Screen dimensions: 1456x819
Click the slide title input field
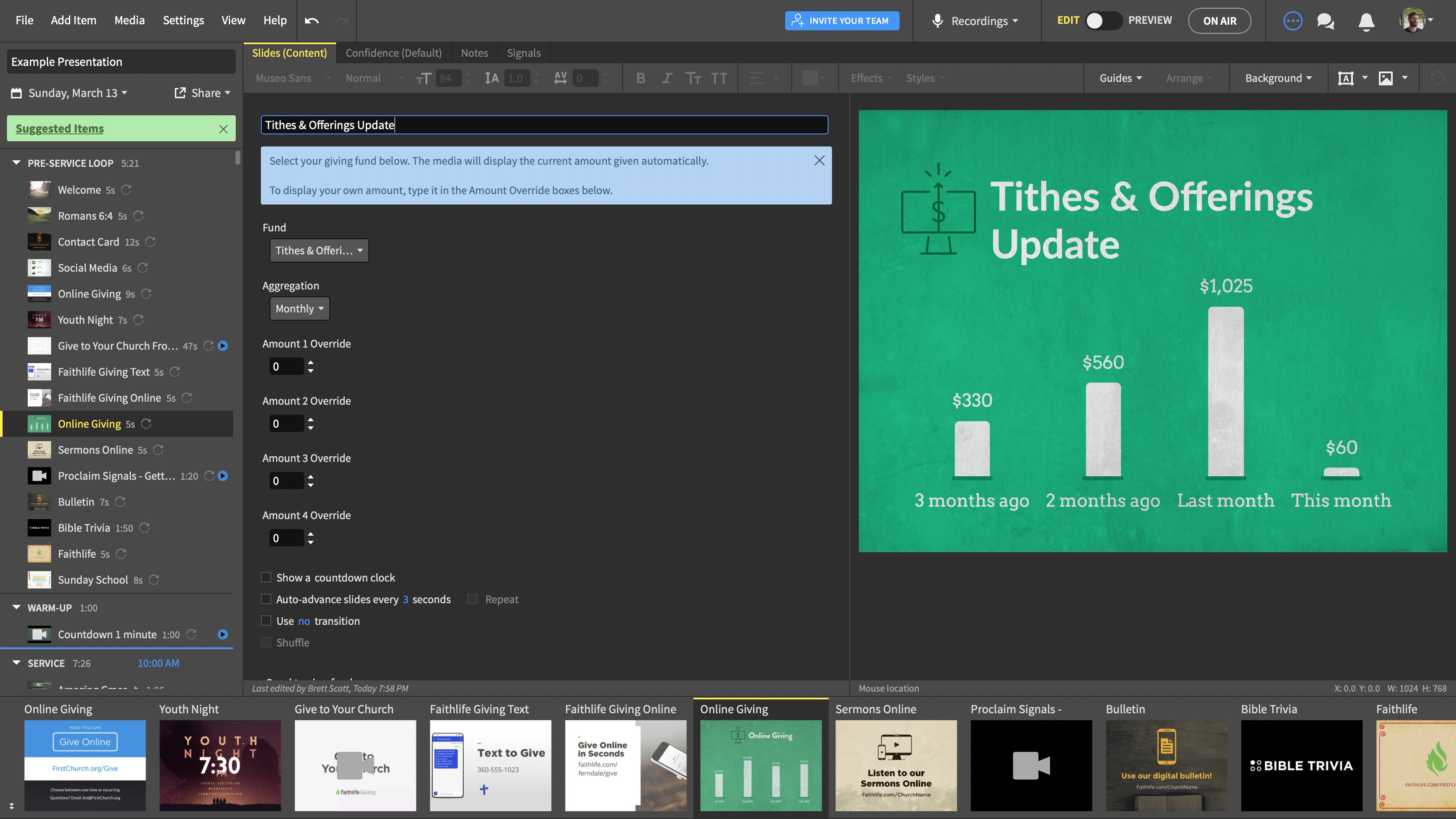tap(544, 125)
